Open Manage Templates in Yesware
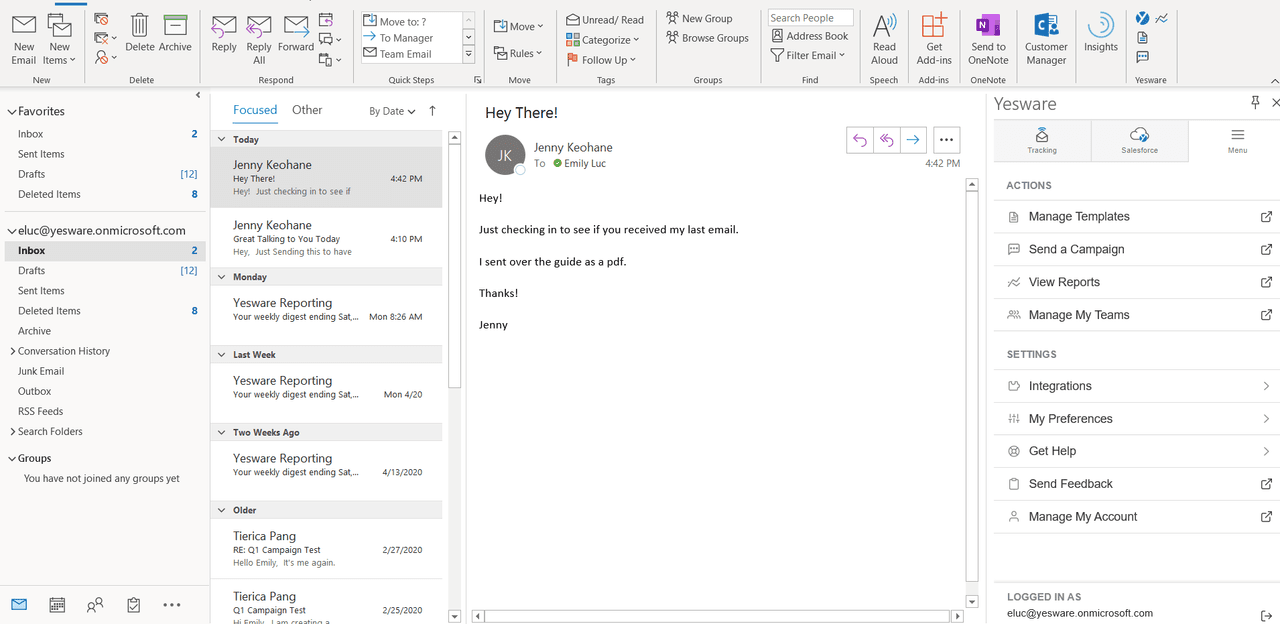The width and height of the screenshot is (1280, 624). tap(1137, 217)
